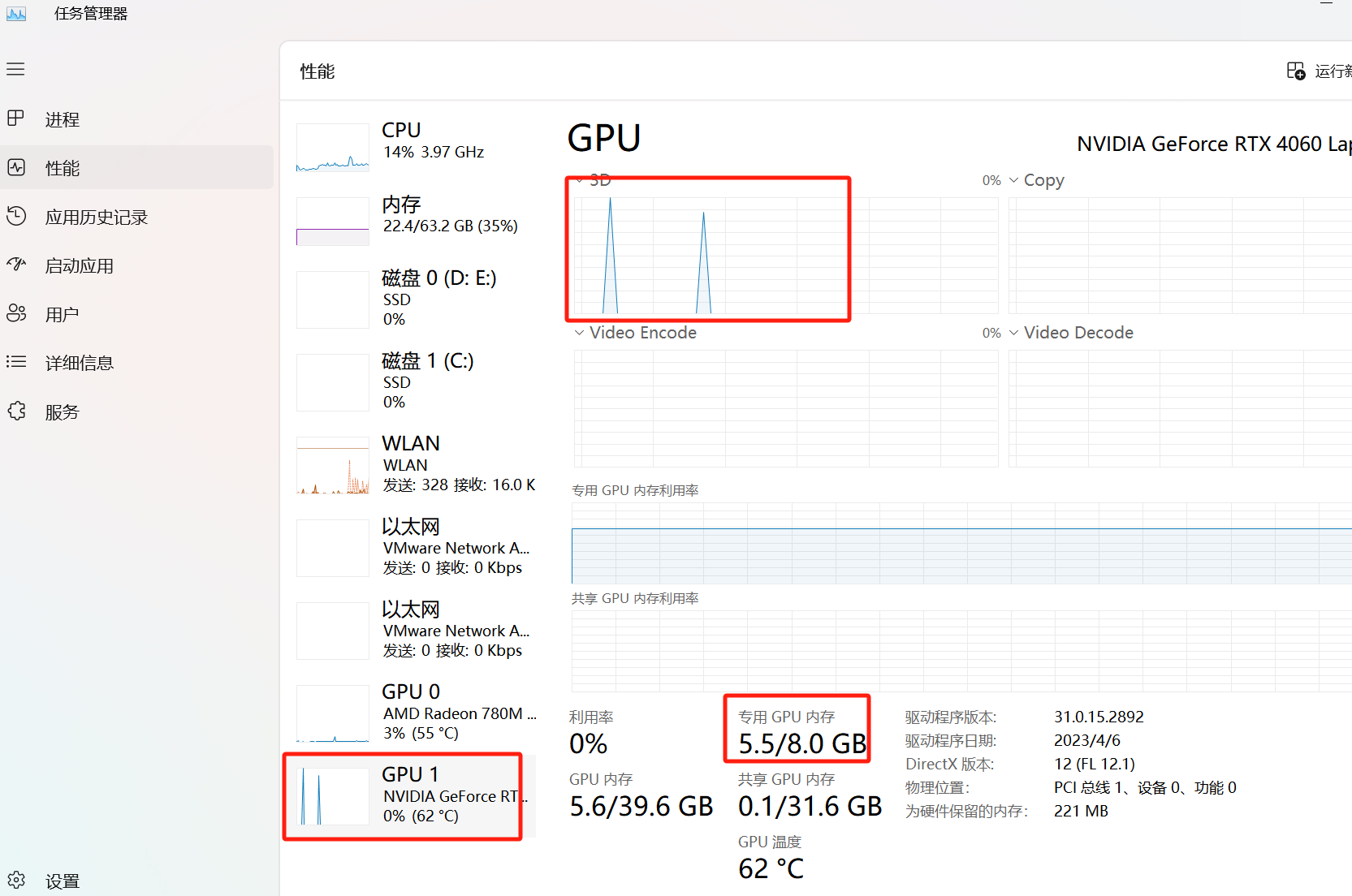The height and width of the screenshot is (896, 1352).
Task: Click the 3D engine usage graph
Action: pos(786,255)
